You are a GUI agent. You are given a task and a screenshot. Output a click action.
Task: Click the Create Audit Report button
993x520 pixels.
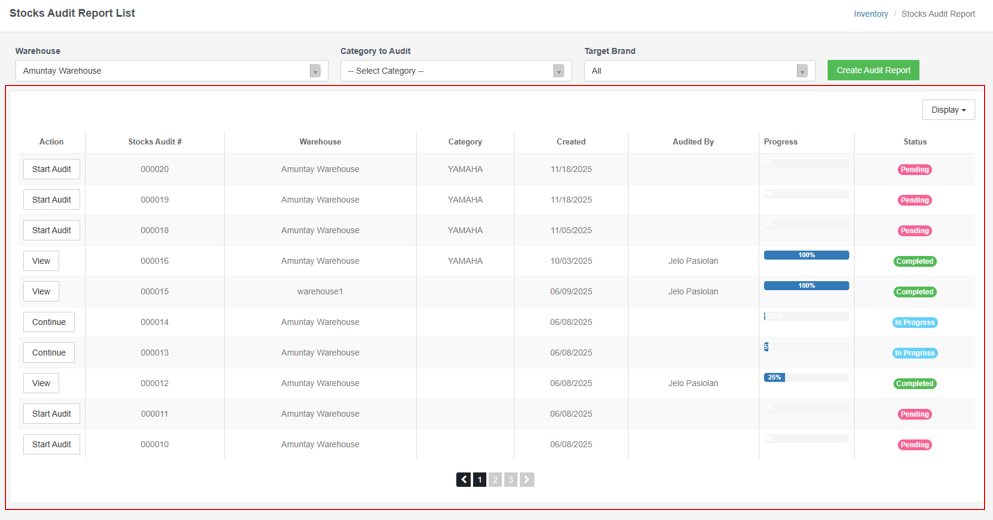873,71
